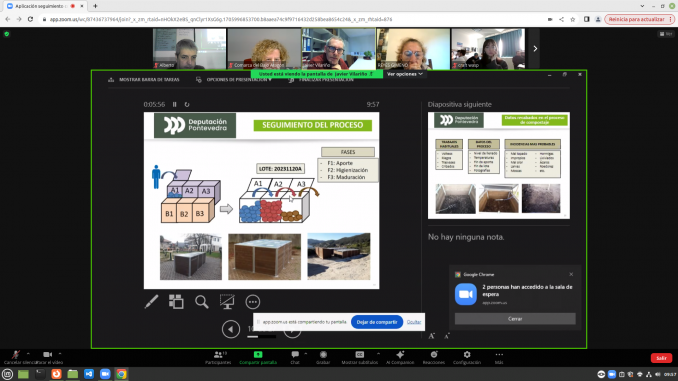Select the pen annotation tool under slide
The image size is (678, 381).
pos(151,301)
